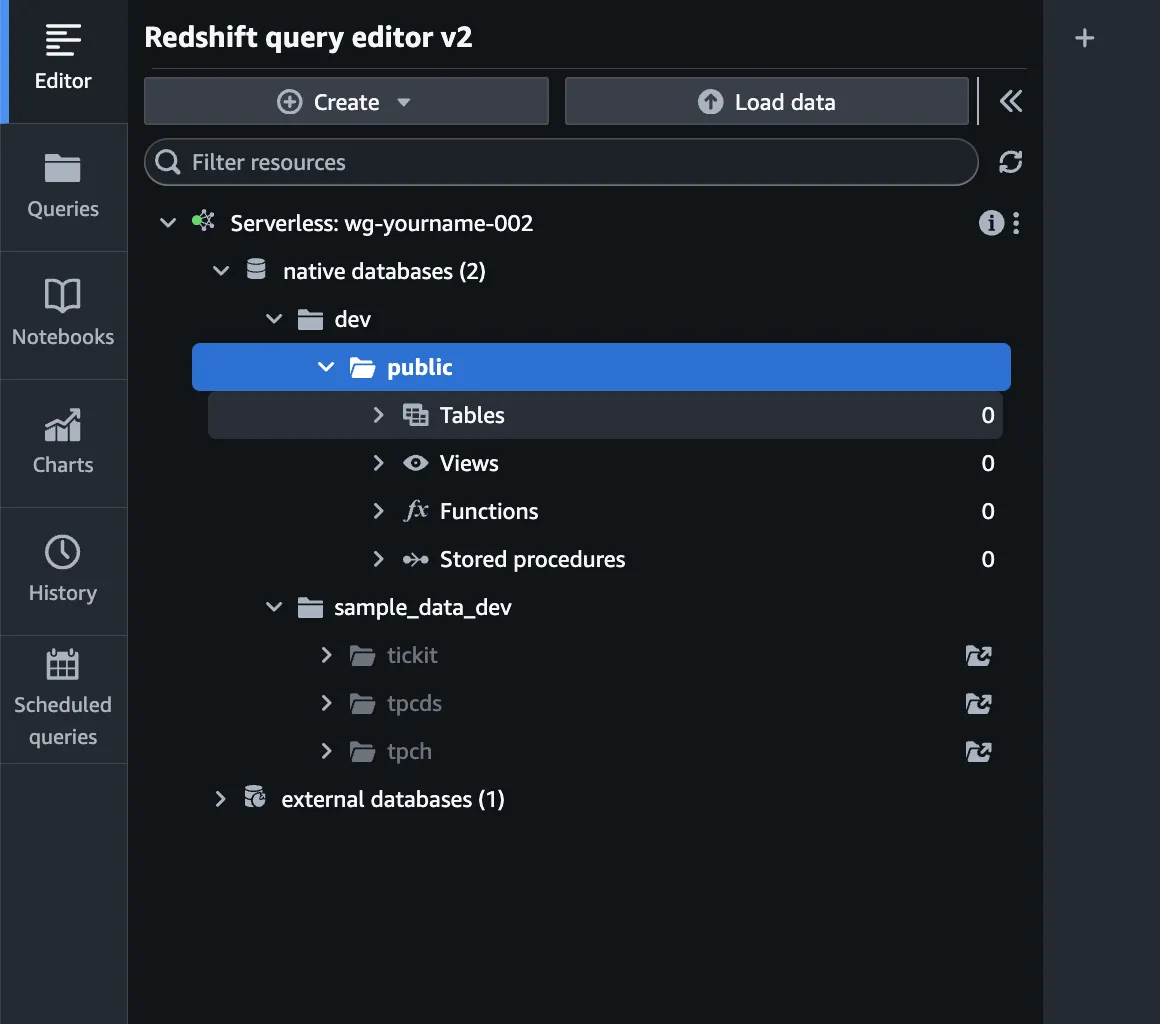Click the refresh resources icon
This screenshot has width=1160, height=1024.
click(1010, 162)
